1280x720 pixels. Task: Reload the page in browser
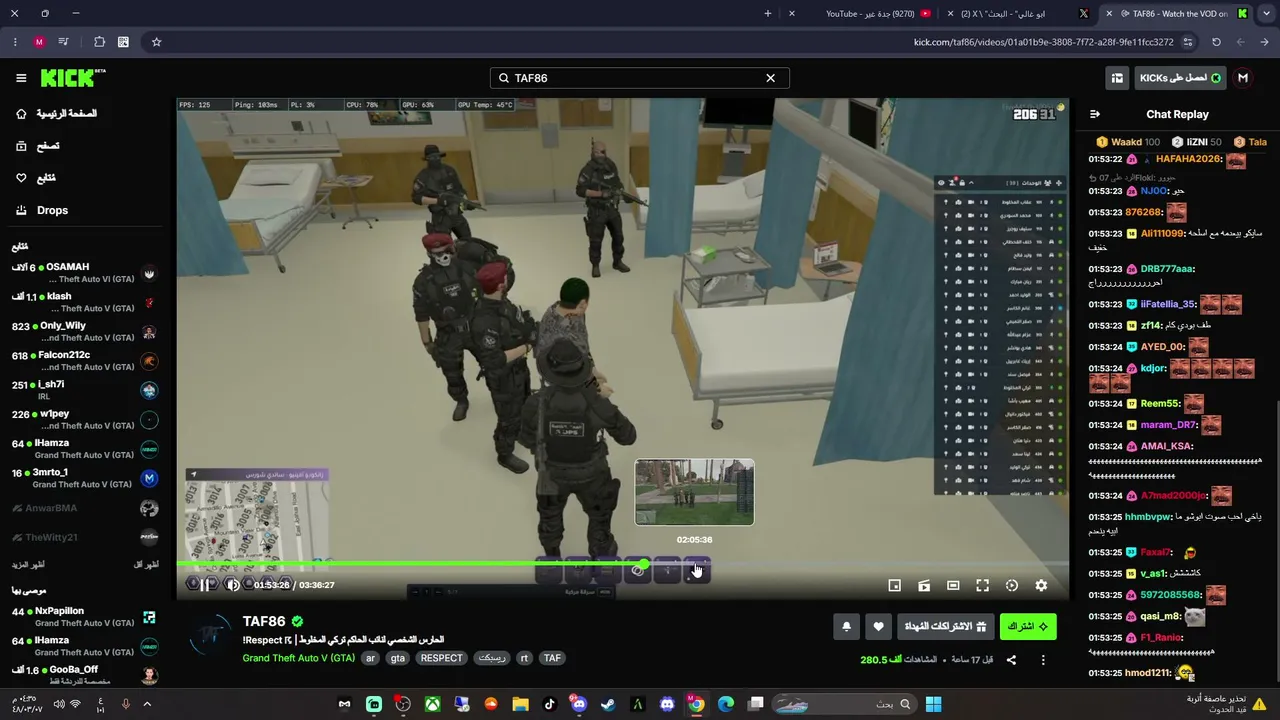click(1216, 42)
